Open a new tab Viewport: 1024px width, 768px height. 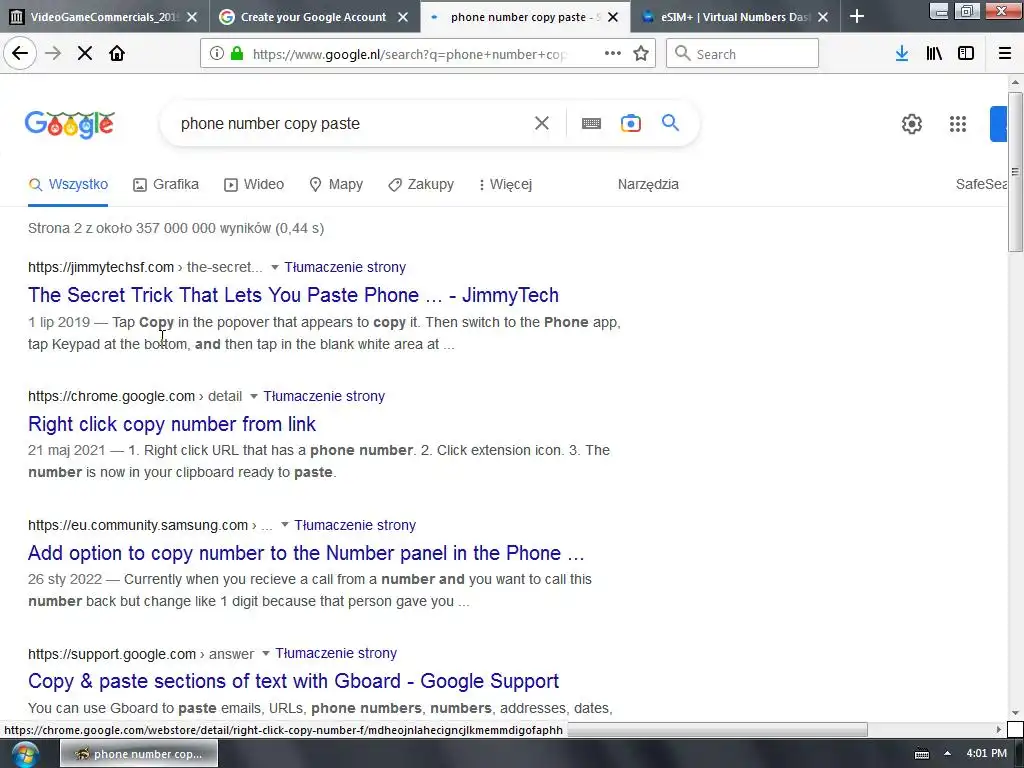[x=857, y=17]
